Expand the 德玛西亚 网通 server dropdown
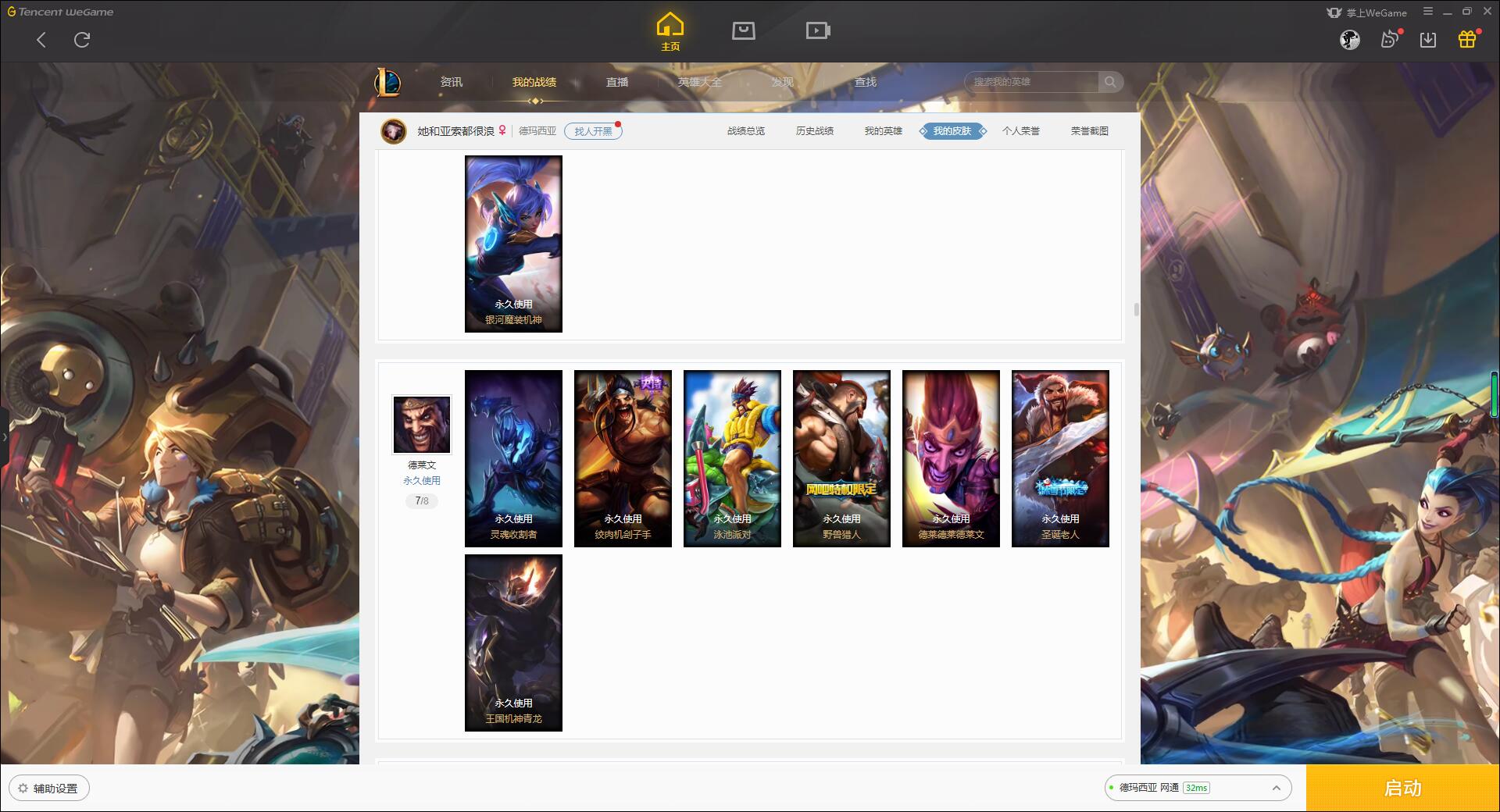 pos(1197,788)
